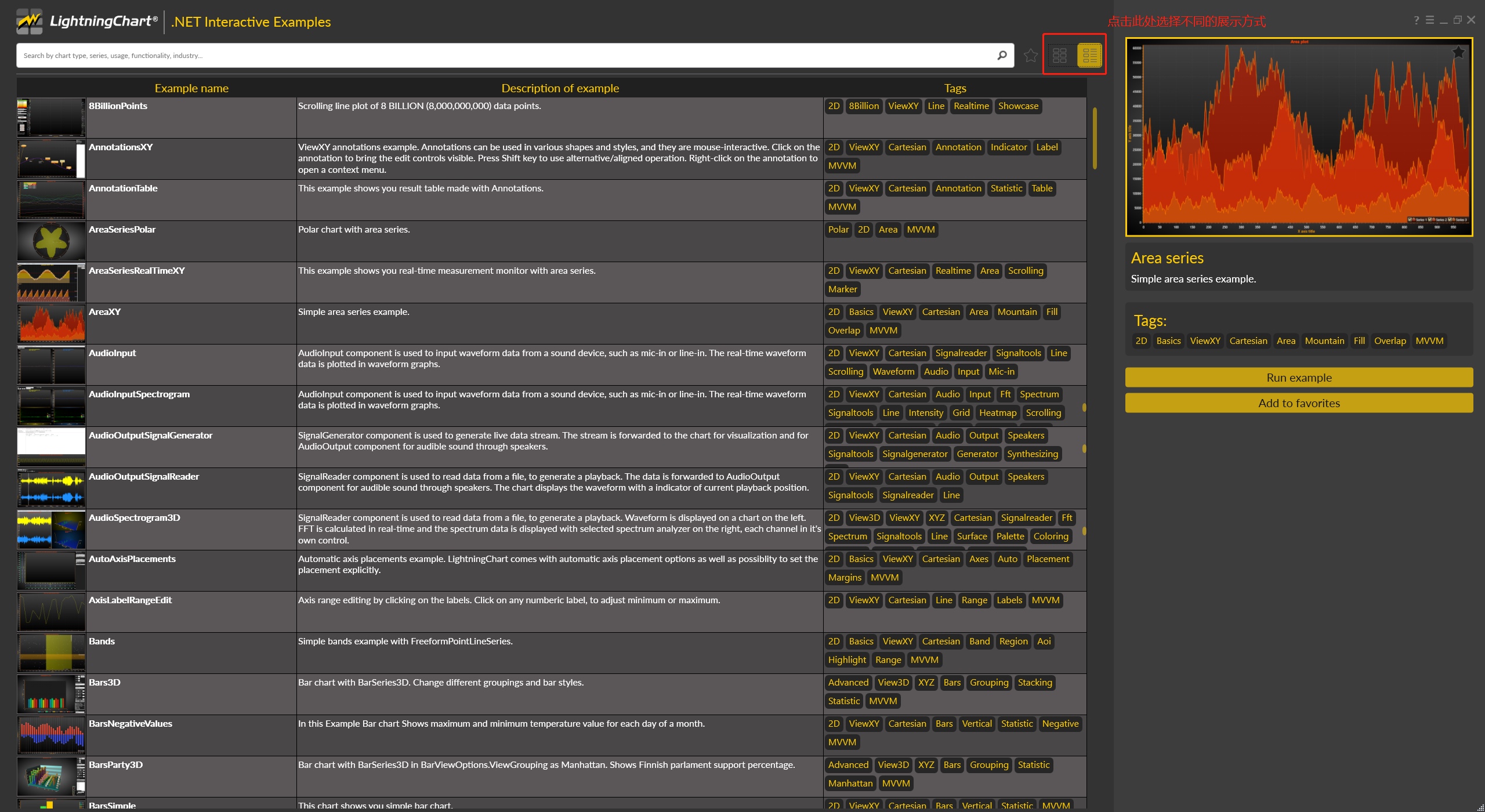The height and width of the screenshot is (812, 1485).
Task: Select the BarsParty3D thumbnail
Action: coord(51,777)
